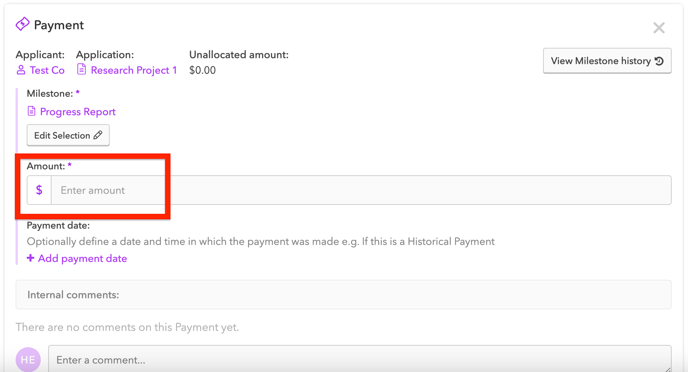This screenshot has width=688, height=372.
Task: Click the document icon beside Research Project 1
Action: 81,70
